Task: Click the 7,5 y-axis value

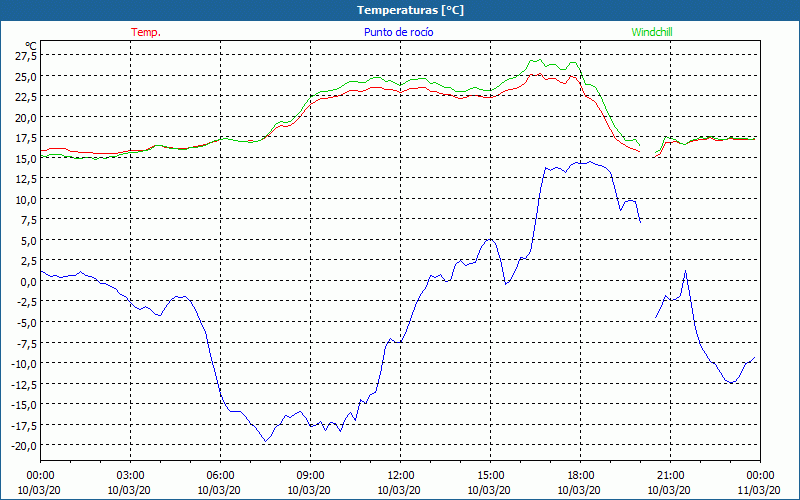Action: (28, 220)
